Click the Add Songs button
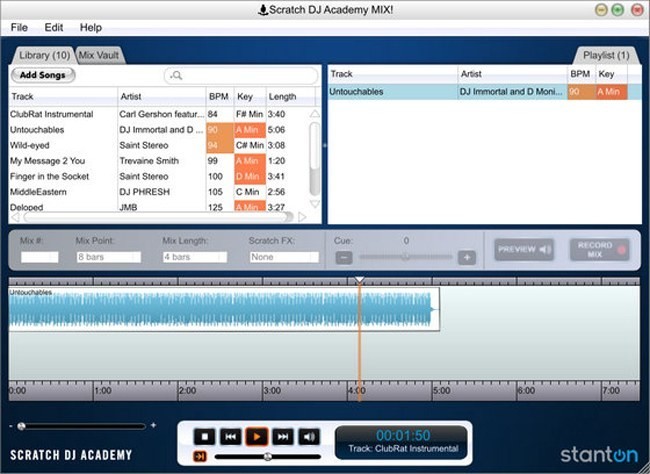Viewport: 650px width, 474px height. click(x=43, y=75)
